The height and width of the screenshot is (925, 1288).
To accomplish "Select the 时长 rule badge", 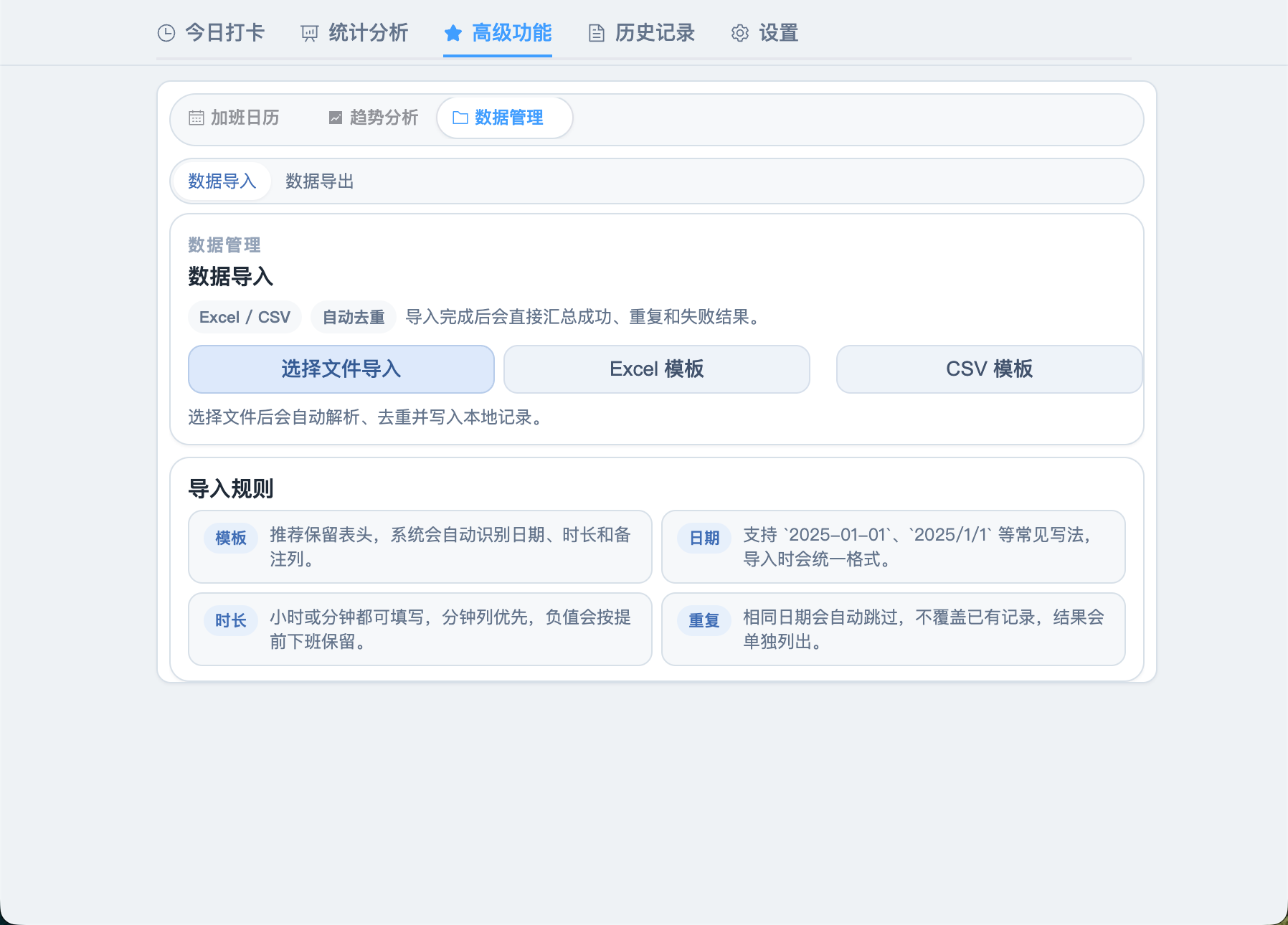I will click(230, 620).
